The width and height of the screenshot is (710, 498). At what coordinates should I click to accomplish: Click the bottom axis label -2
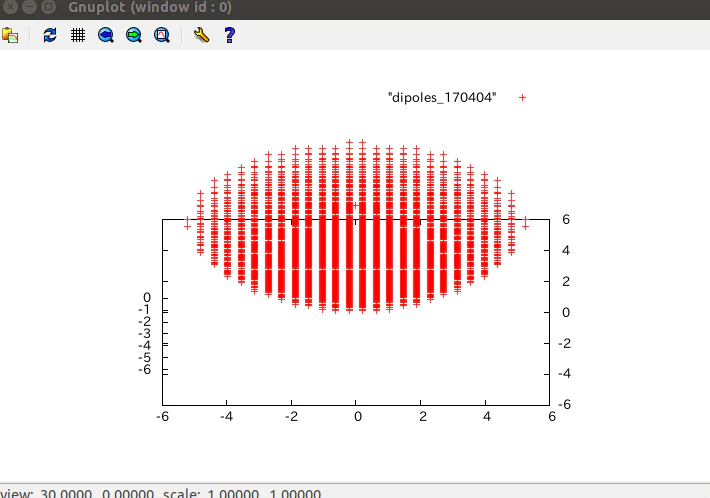click(x=291, y=417)
